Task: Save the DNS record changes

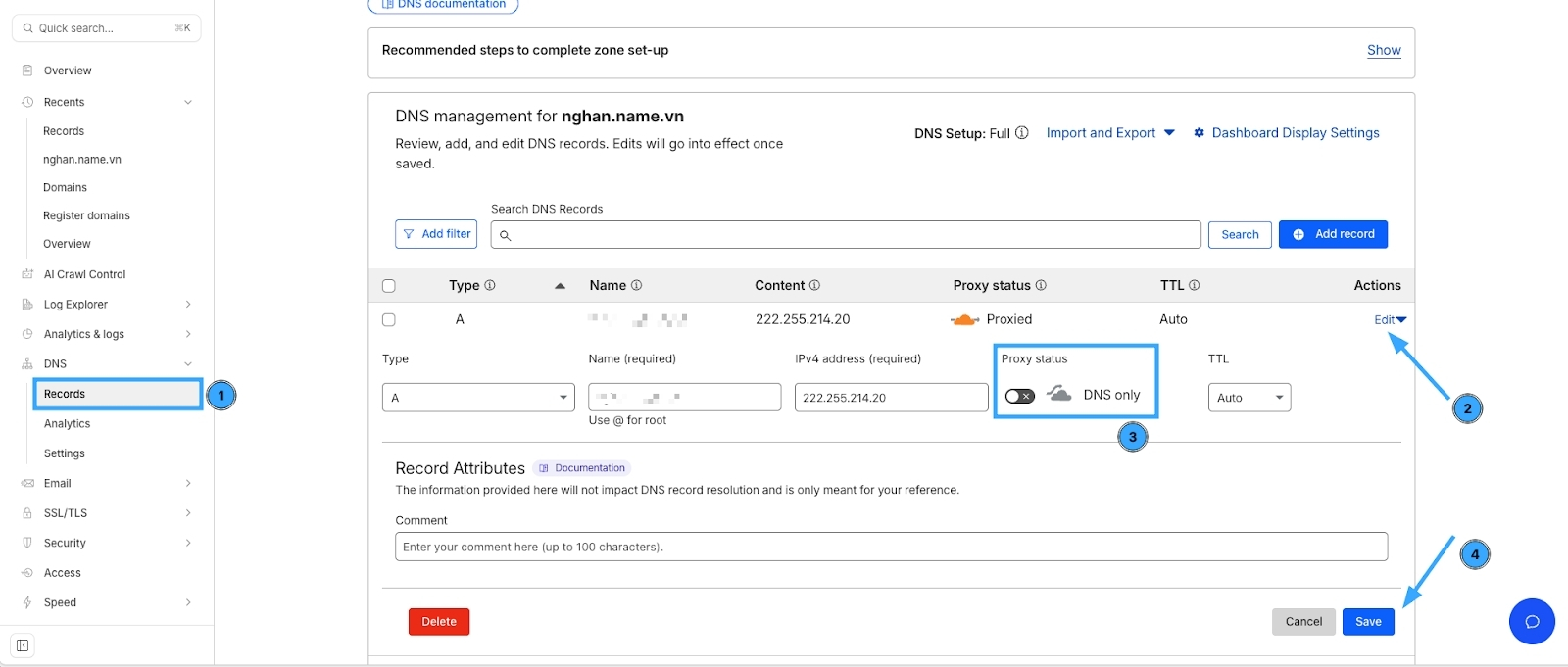Action: [x=1367, y=621]
